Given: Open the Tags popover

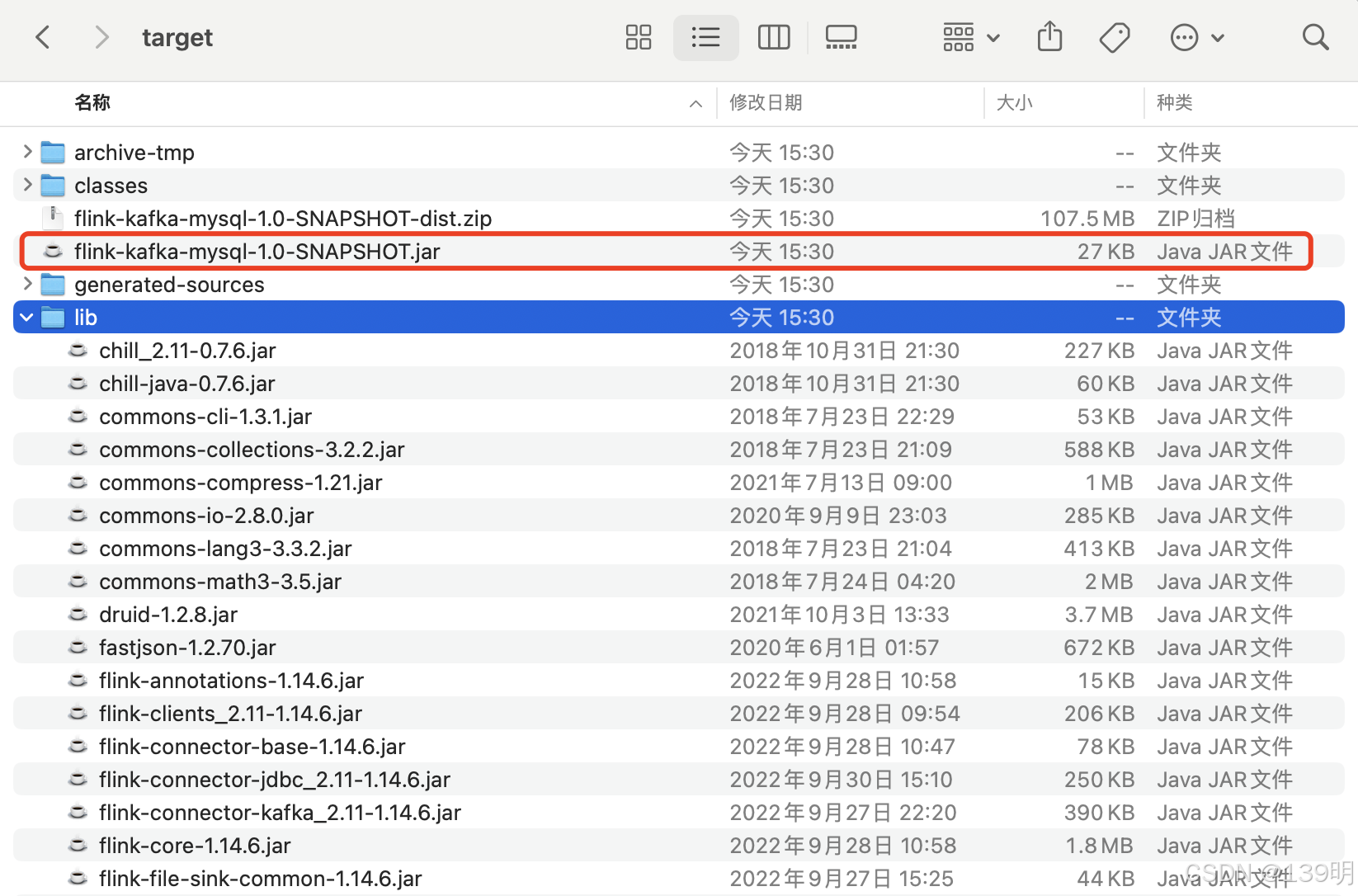Looking at the screenshot, I should (x=1115, y=37).
